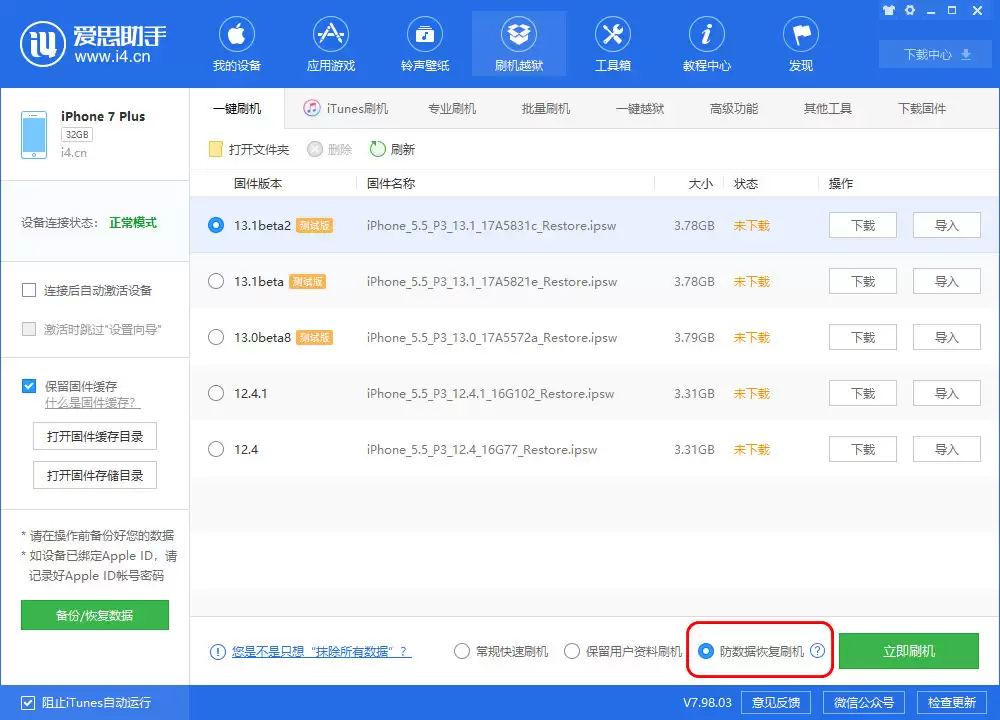Open 应用游戏 app store icon
This screenshot has height=720, width=1000.
pos(330,34)
